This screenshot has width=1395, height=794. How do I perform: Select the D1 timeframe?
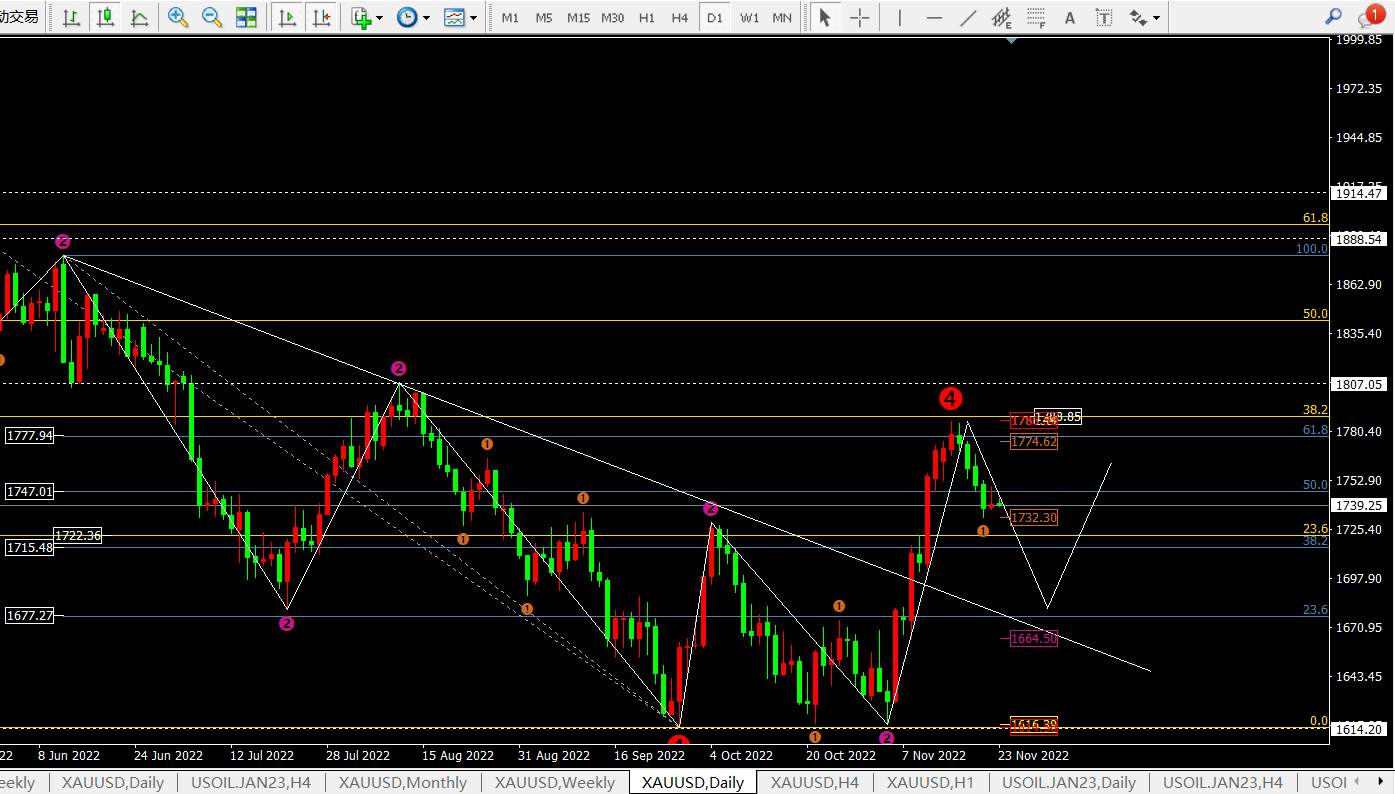pos(714,18)
